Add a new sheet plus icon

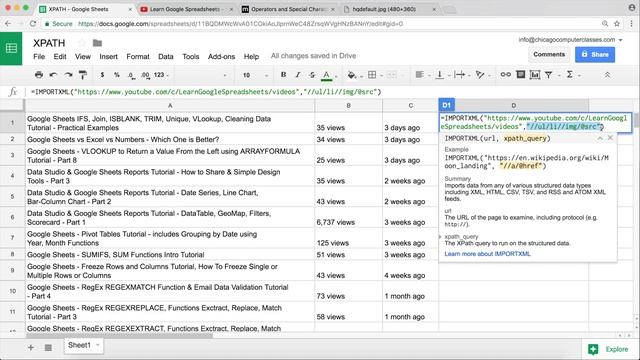(31, 347)
